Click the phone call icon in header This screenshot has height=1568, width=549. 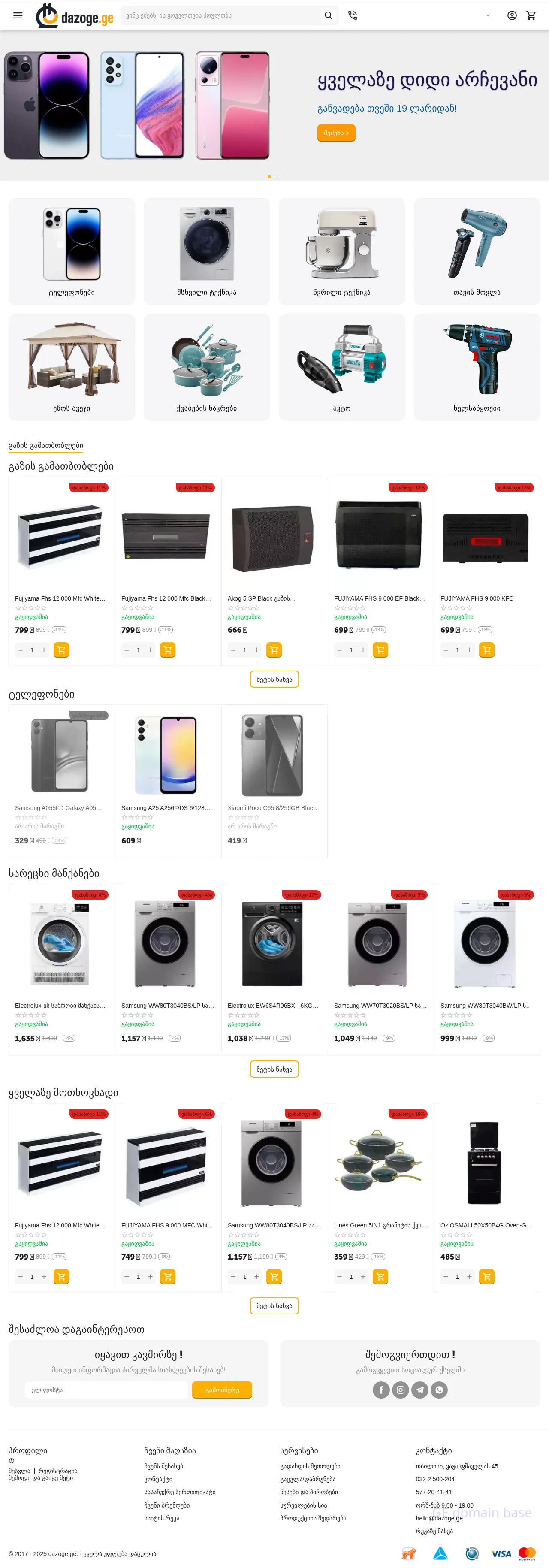(x=353, y=16)
